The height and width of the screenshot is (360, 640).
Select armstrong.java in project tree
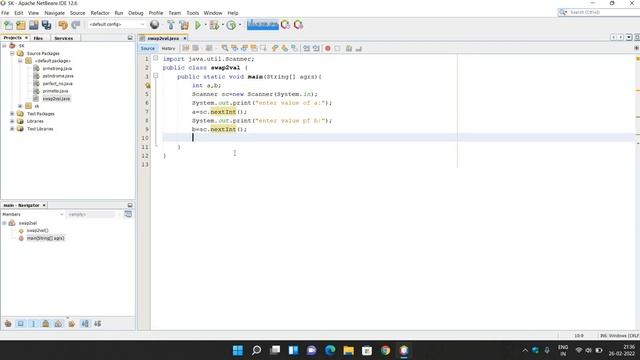57,69
